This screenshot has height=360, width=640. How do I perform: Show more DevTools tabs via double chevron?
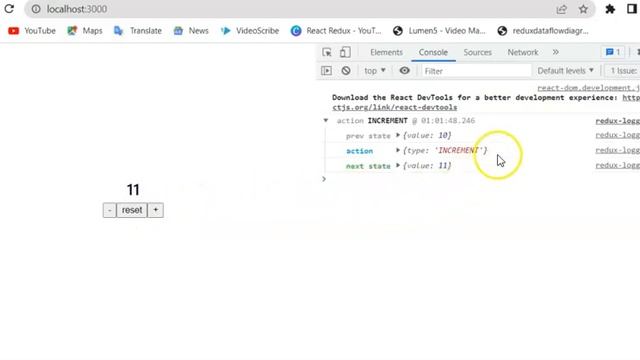click(556, 52)
